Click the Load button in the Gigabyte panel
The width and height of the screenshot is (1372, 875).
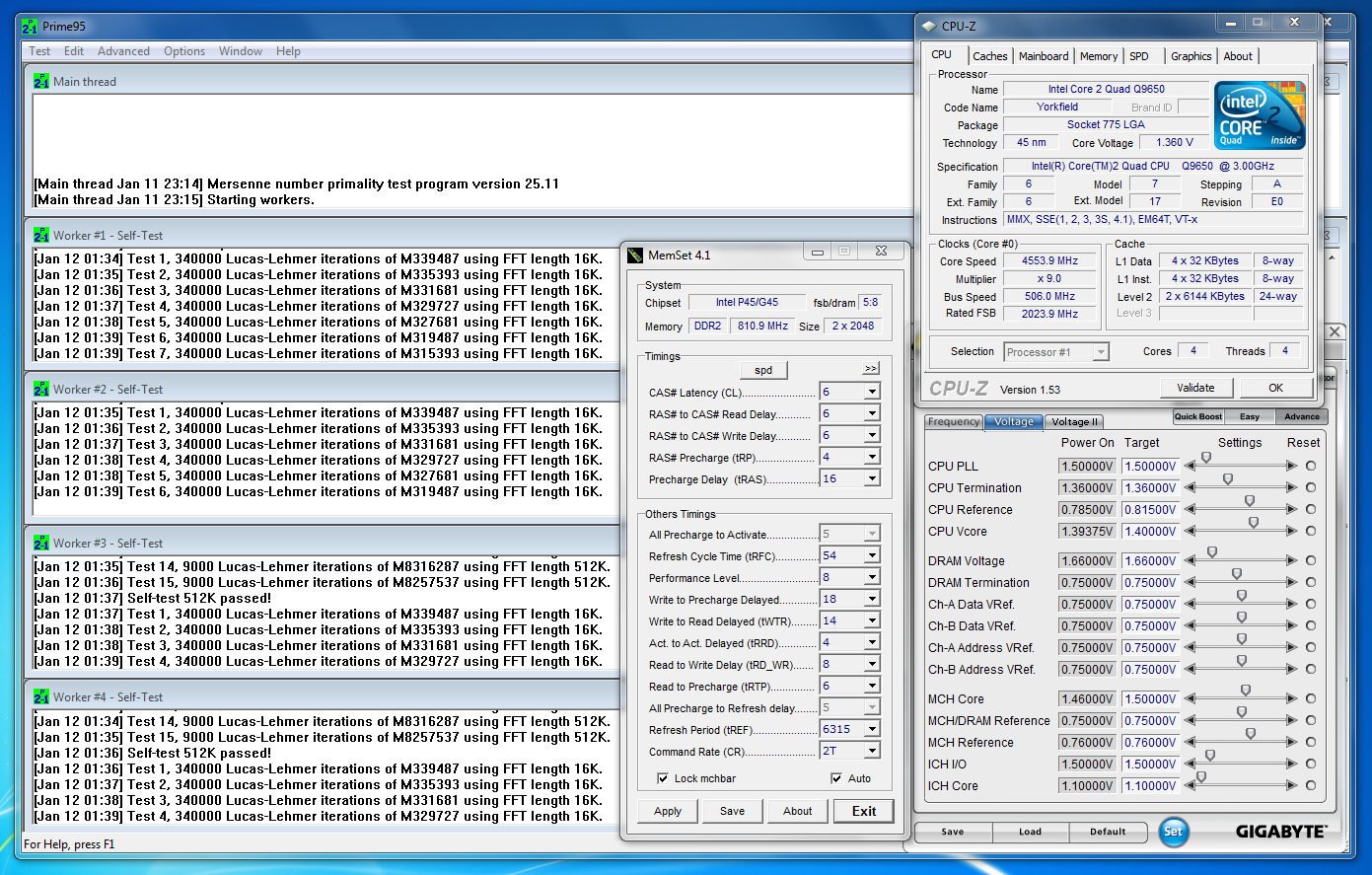(x=1030, y=832)
